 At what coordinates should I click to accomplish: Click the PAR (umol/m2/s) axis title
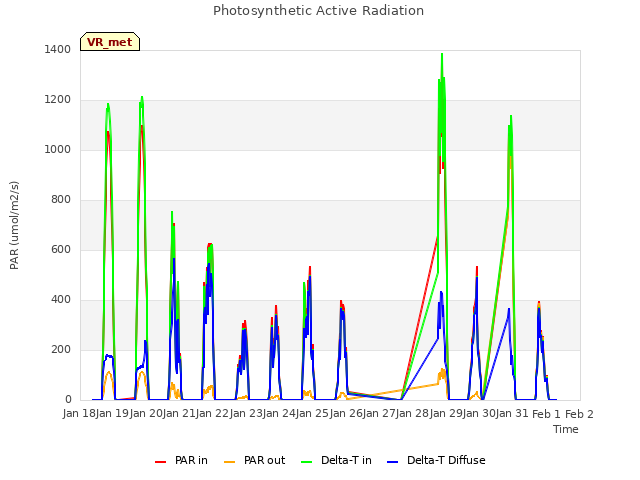(14, 225)
